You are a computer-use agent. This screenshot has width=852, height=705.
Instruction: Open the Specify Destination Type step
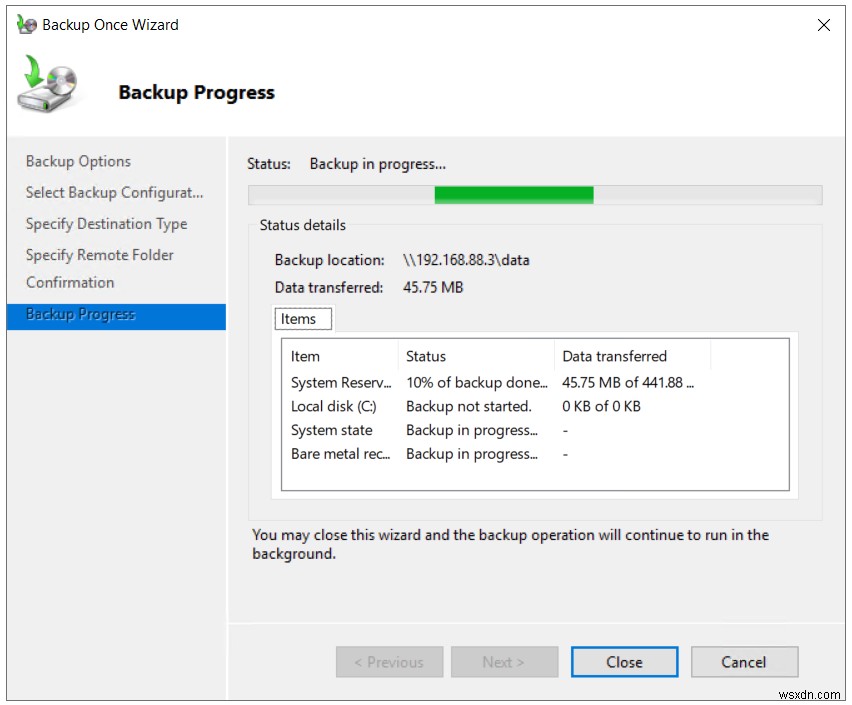(106, 223)
